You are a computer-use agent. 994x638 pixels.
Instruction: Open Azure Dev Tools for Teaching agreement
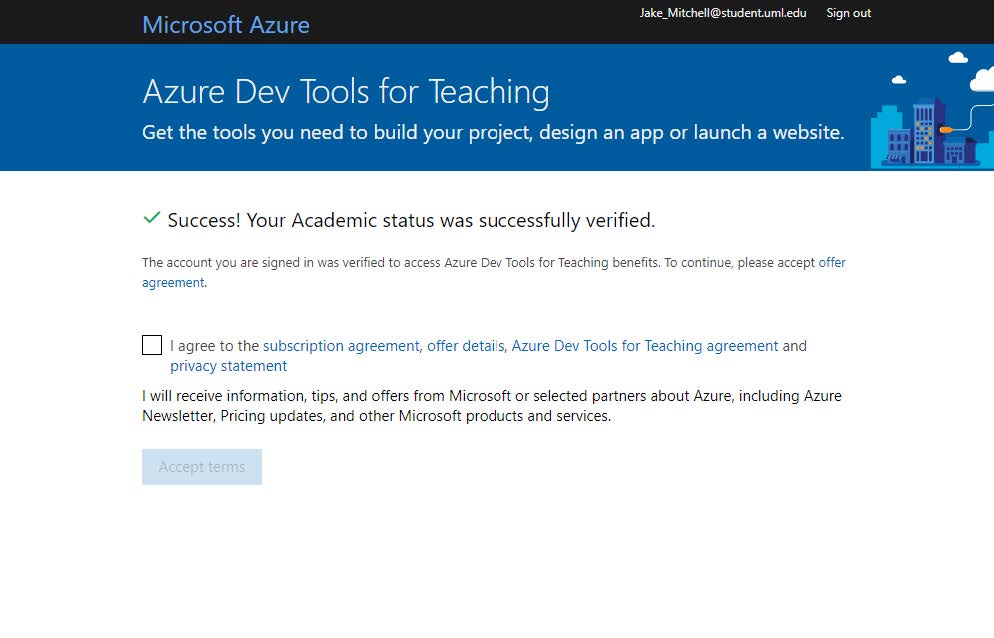click(645, 346)
